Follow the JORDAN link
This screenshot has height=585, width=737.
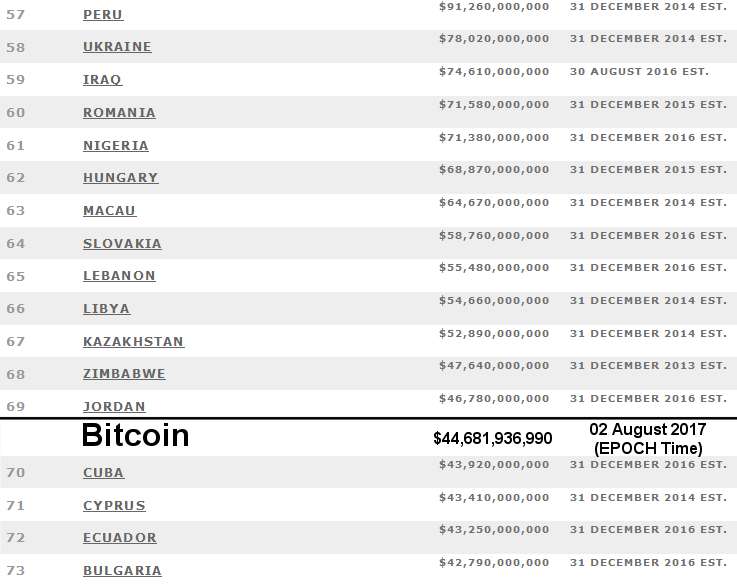[x=114, y=407]
